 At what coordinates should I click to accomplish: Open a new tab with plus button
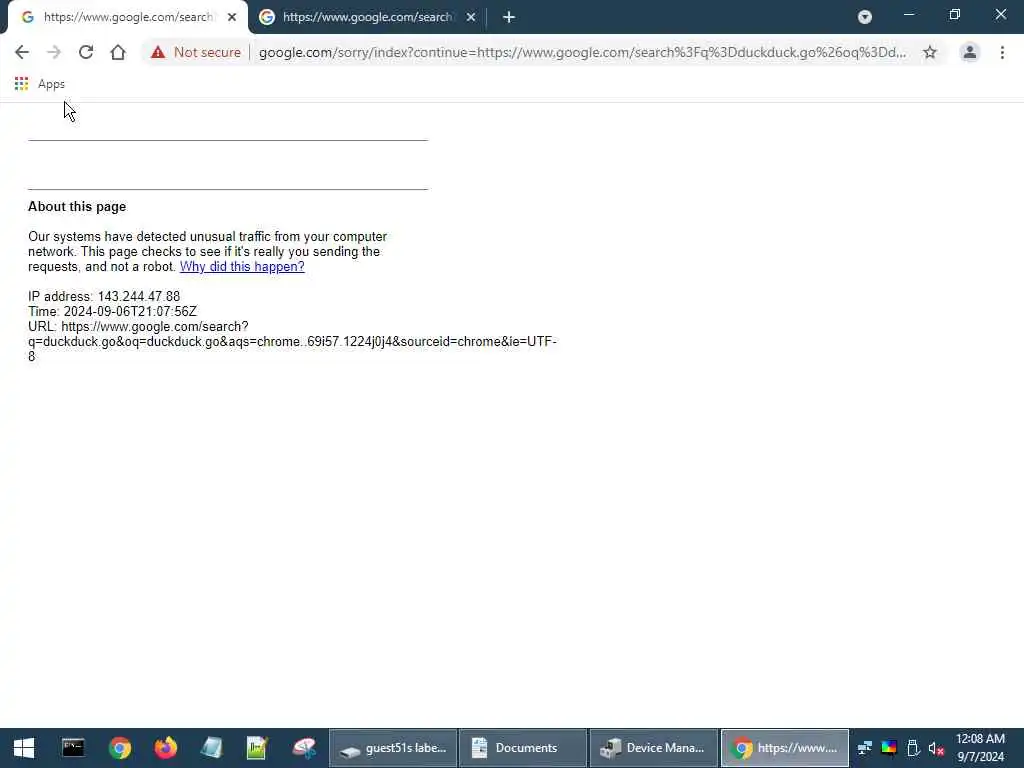[x=509, y=18]
